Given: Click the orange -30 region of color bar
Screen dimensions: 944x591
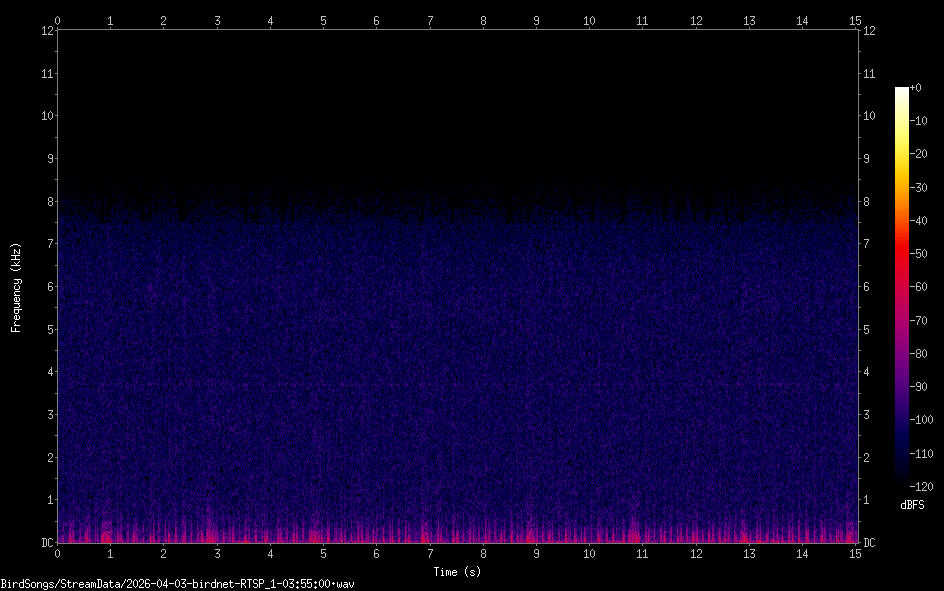Looking at the screenshot, I should [x=901, y=187].
